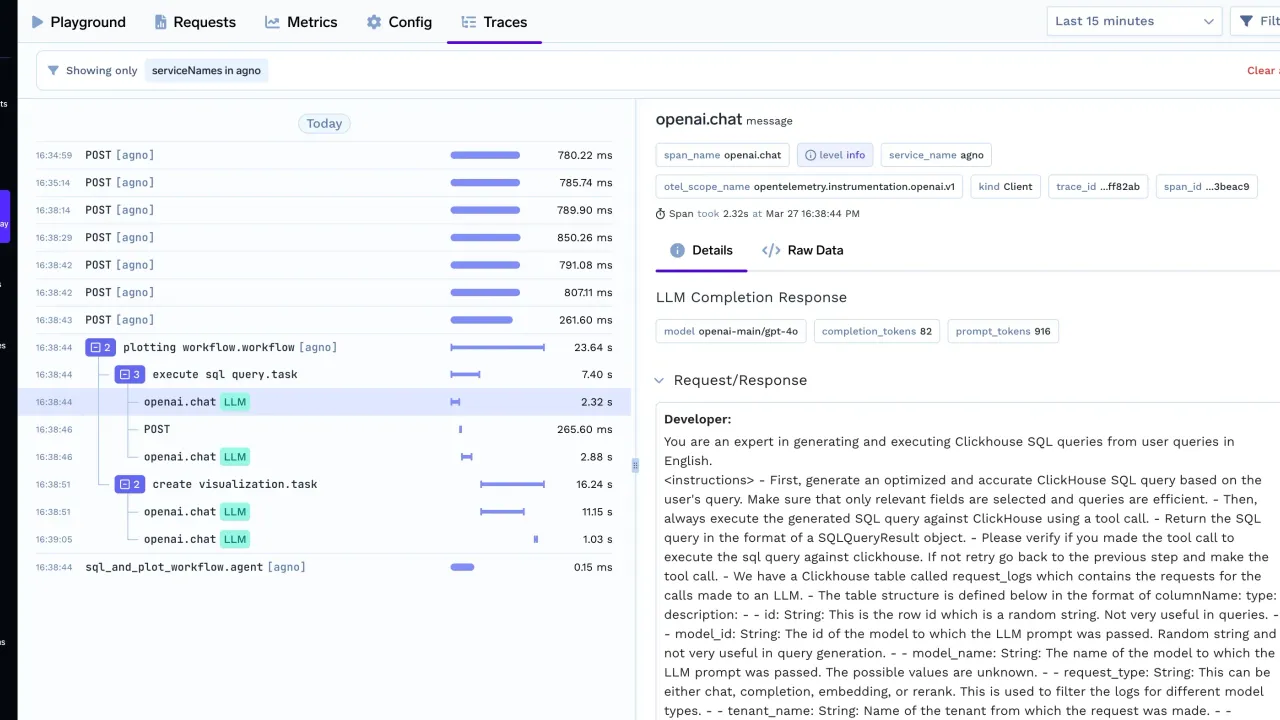
Task: Click the span_id ...3beac9 tag
Action: tap(1206, 187)
